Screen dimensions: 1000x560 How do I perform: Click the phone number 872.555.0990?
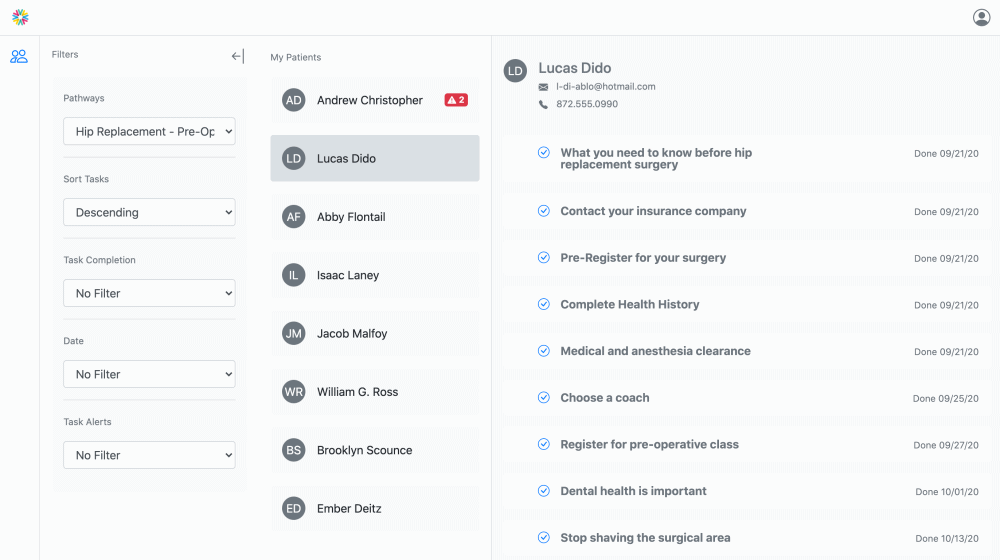pyautogui.click(x=587, y=104)
